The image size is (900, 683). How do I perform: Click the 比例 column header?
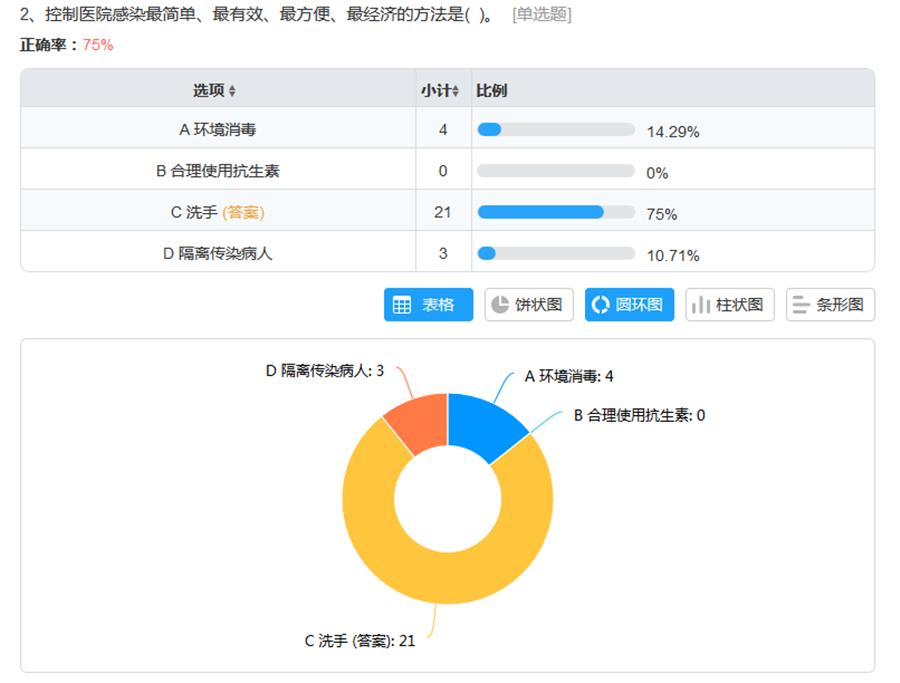point(491,90)
